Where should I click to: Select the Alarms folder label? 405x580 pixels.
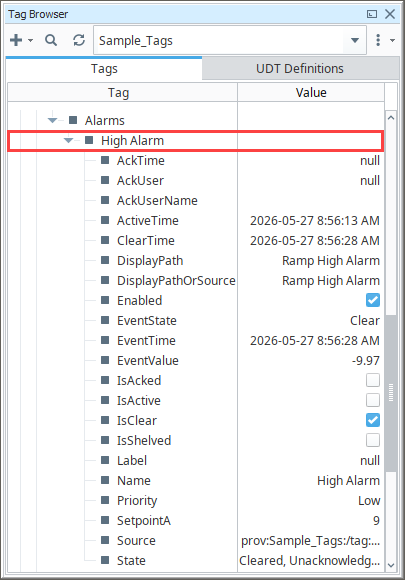105,121
